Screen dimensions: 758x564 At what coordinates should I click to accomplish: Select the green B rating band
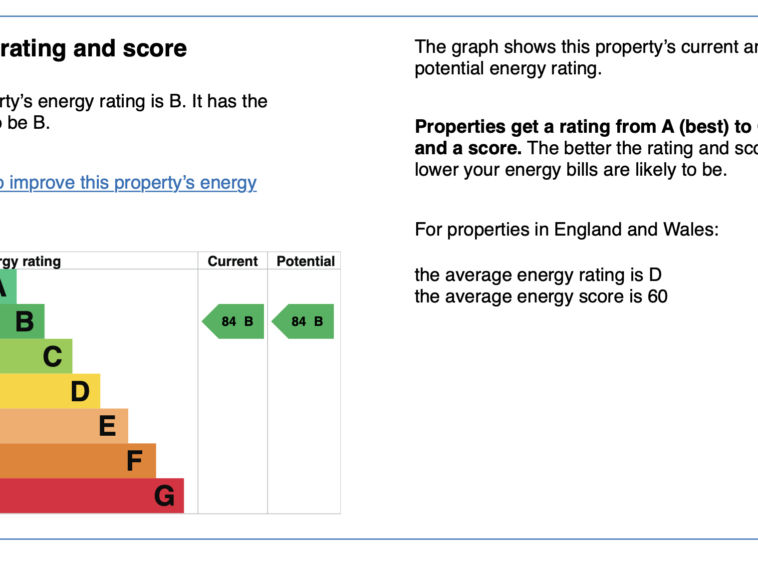(22, 321)
